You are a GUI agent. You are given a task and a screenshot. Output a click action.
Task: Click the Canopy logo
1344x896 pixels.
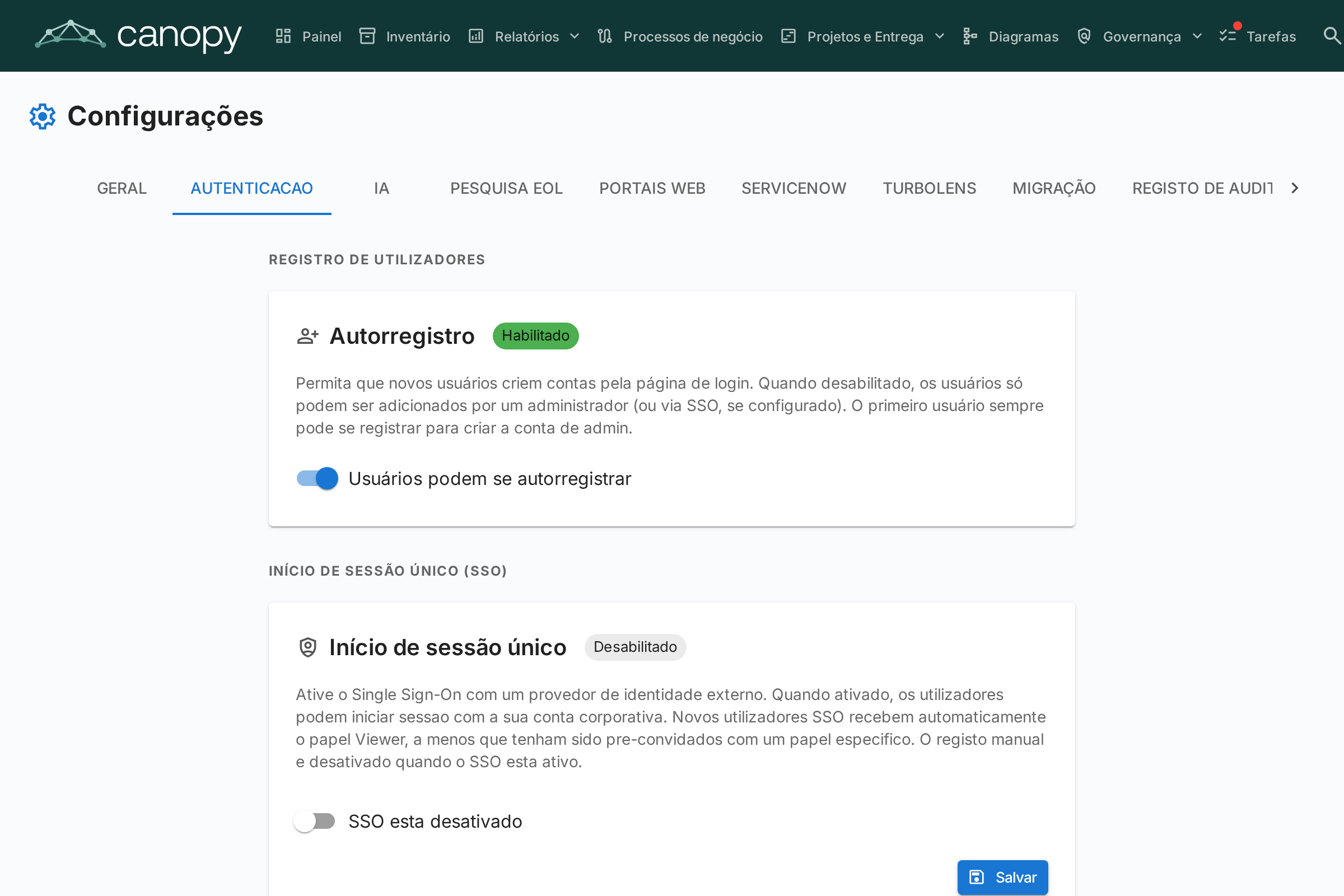[x=138, y=35]
